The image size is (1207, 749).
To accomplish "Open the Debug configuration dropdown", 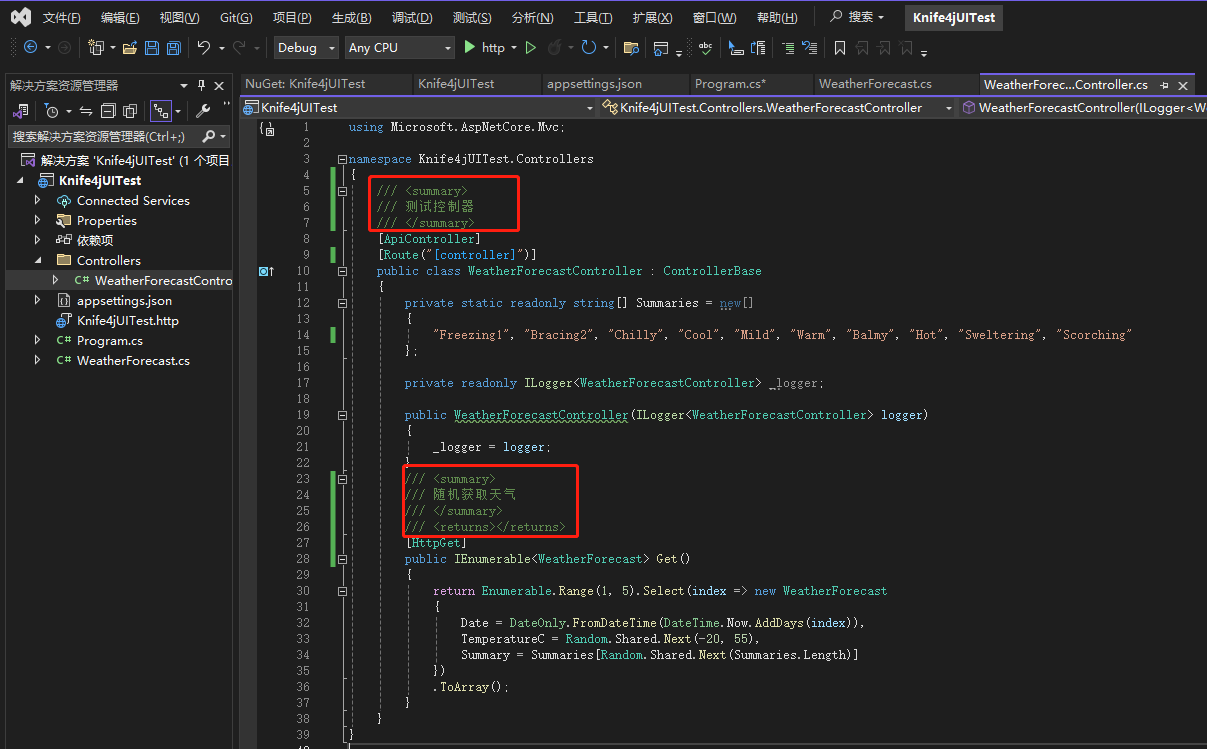I will [305, 47].
